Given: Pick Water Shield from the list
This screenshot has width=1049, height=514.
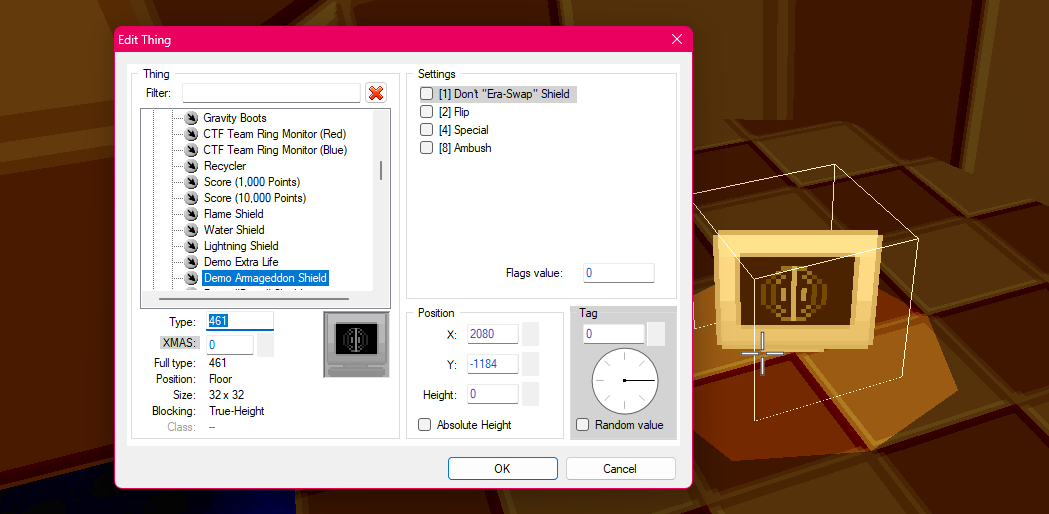Looking at the screenshot, I should click(x=233, y=230).
